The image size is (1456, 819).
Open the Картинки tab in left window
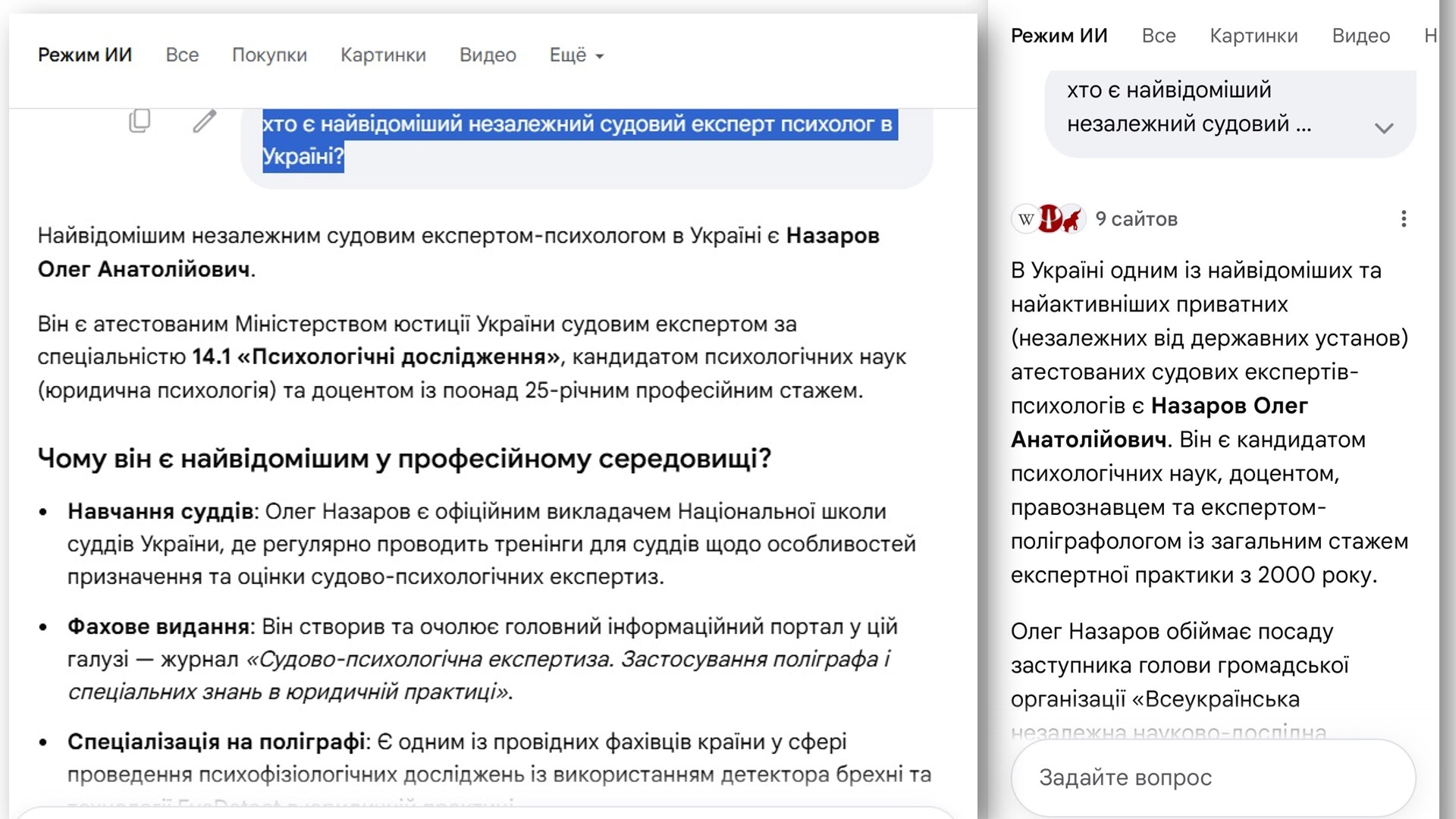tap(383, 55)
